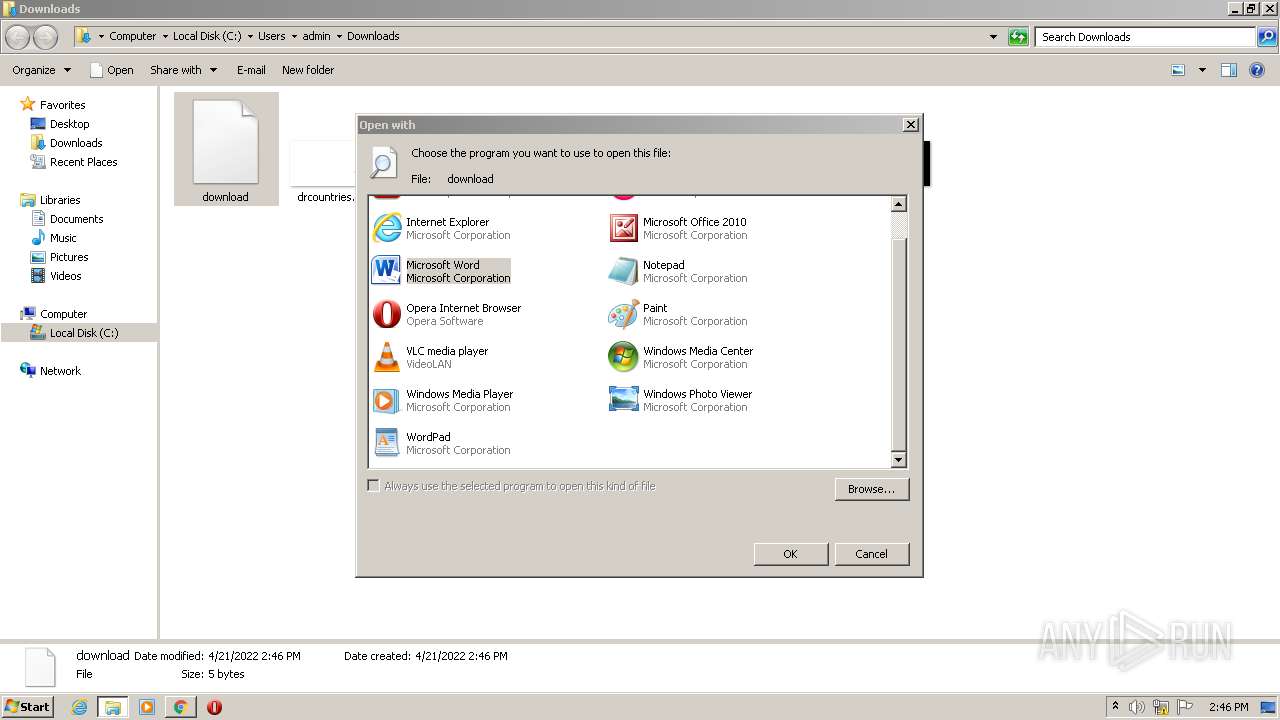The image size is (1280, 720).
Task: Click New folder in the toolbar
Action: click(x=308, y=70)
